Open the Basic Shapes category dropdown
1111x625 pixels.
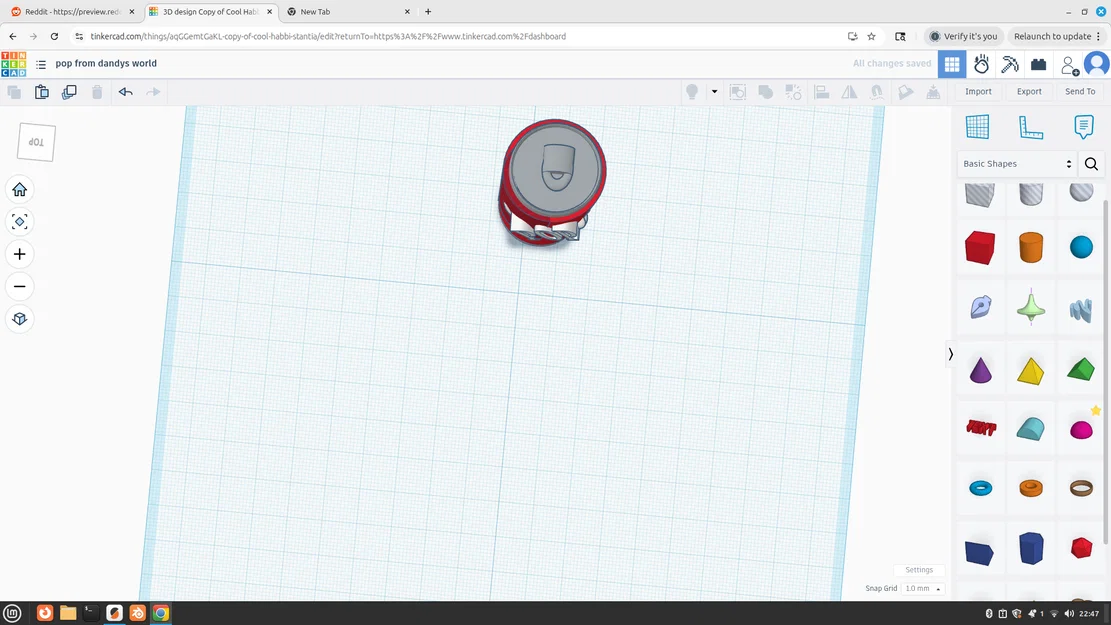click(x=1017, y=164)
